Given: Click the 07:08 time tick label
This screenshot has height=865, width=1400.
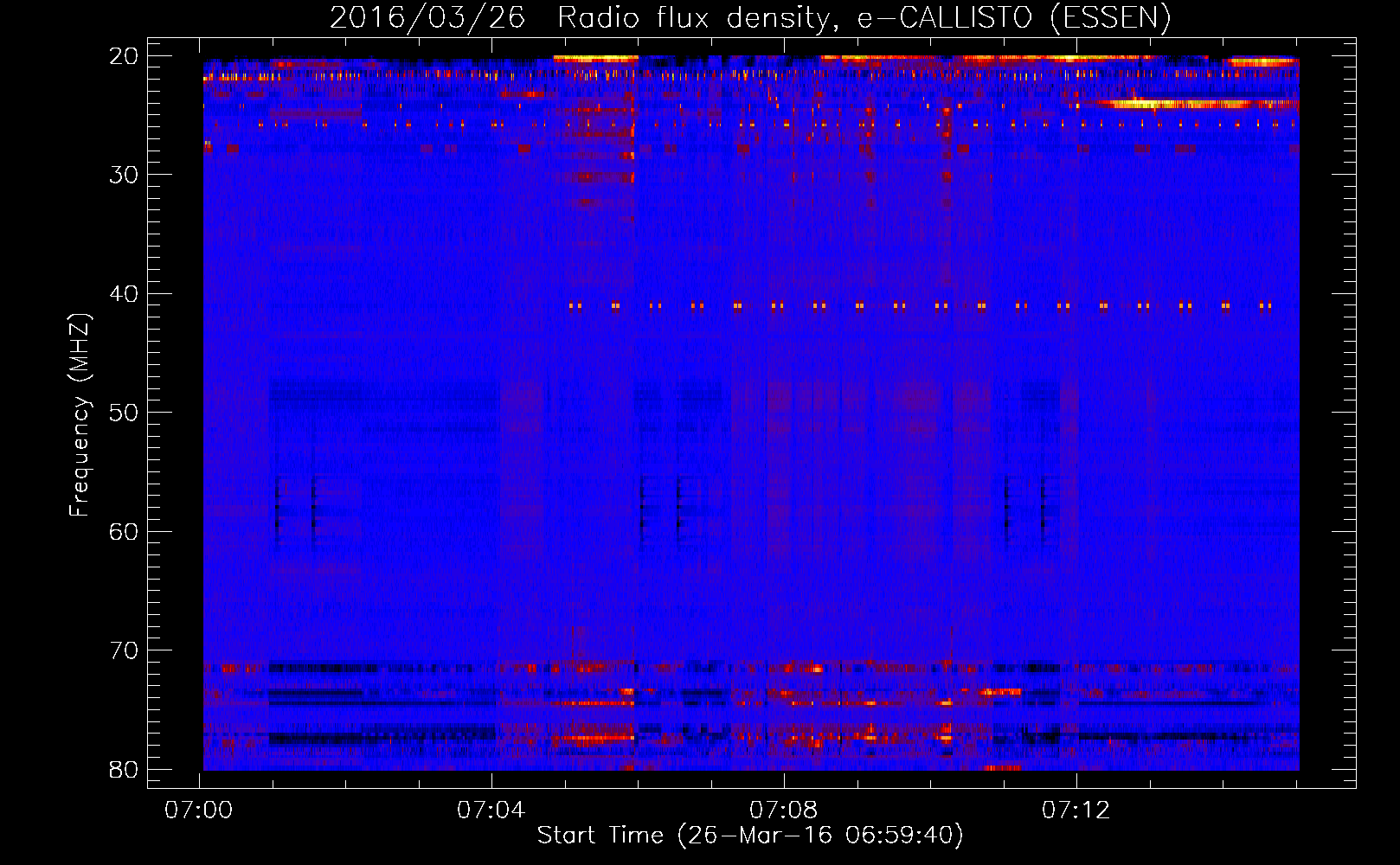Looking at the screenshot, I should (x=784, y=811).
